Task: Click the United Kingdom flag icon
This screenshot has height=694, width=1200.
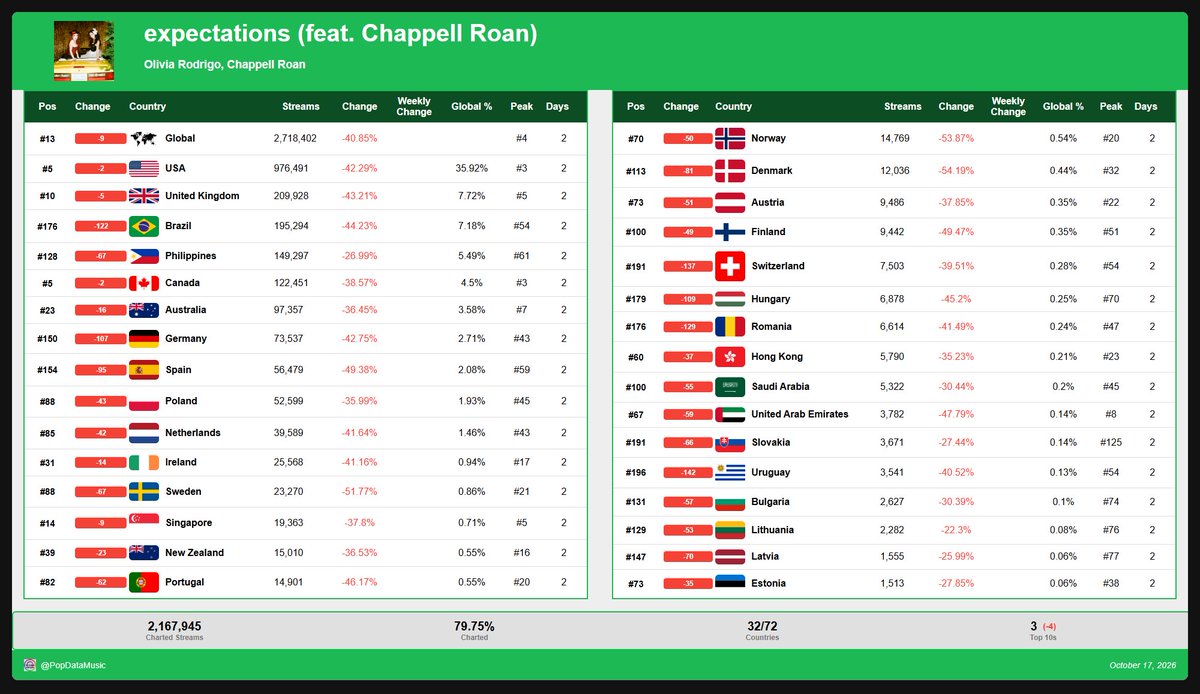Action: [x=144, y=196]
